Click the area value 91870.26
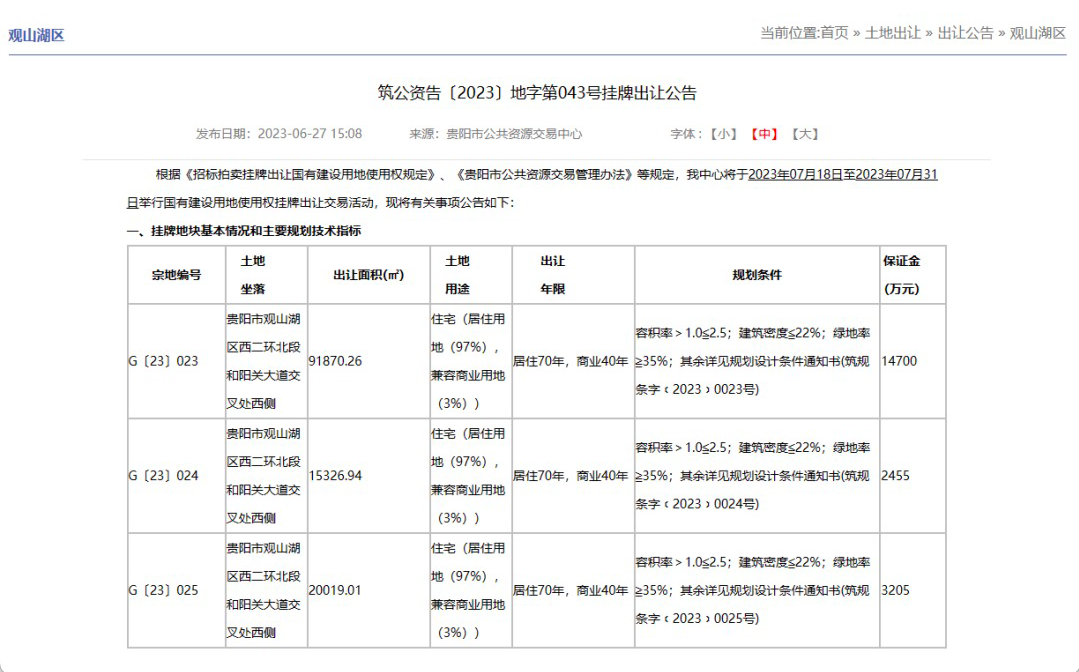The image size is (1079, 672). (336, 361)
